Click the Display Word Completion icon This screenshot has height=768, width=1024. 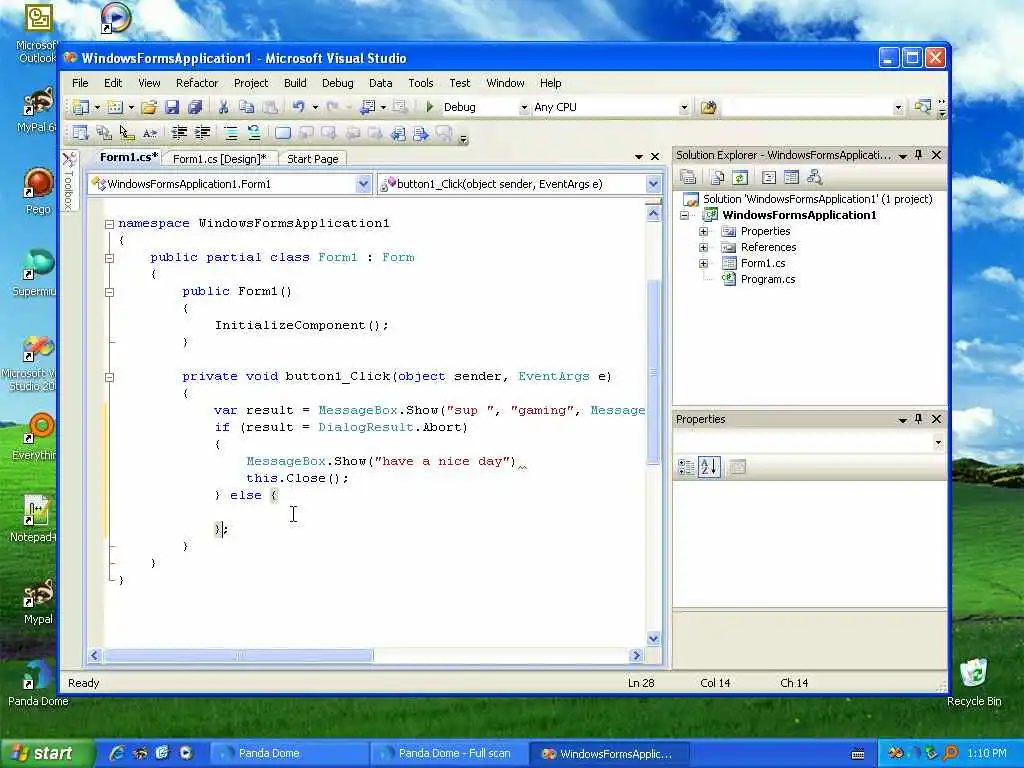point(150,134)
